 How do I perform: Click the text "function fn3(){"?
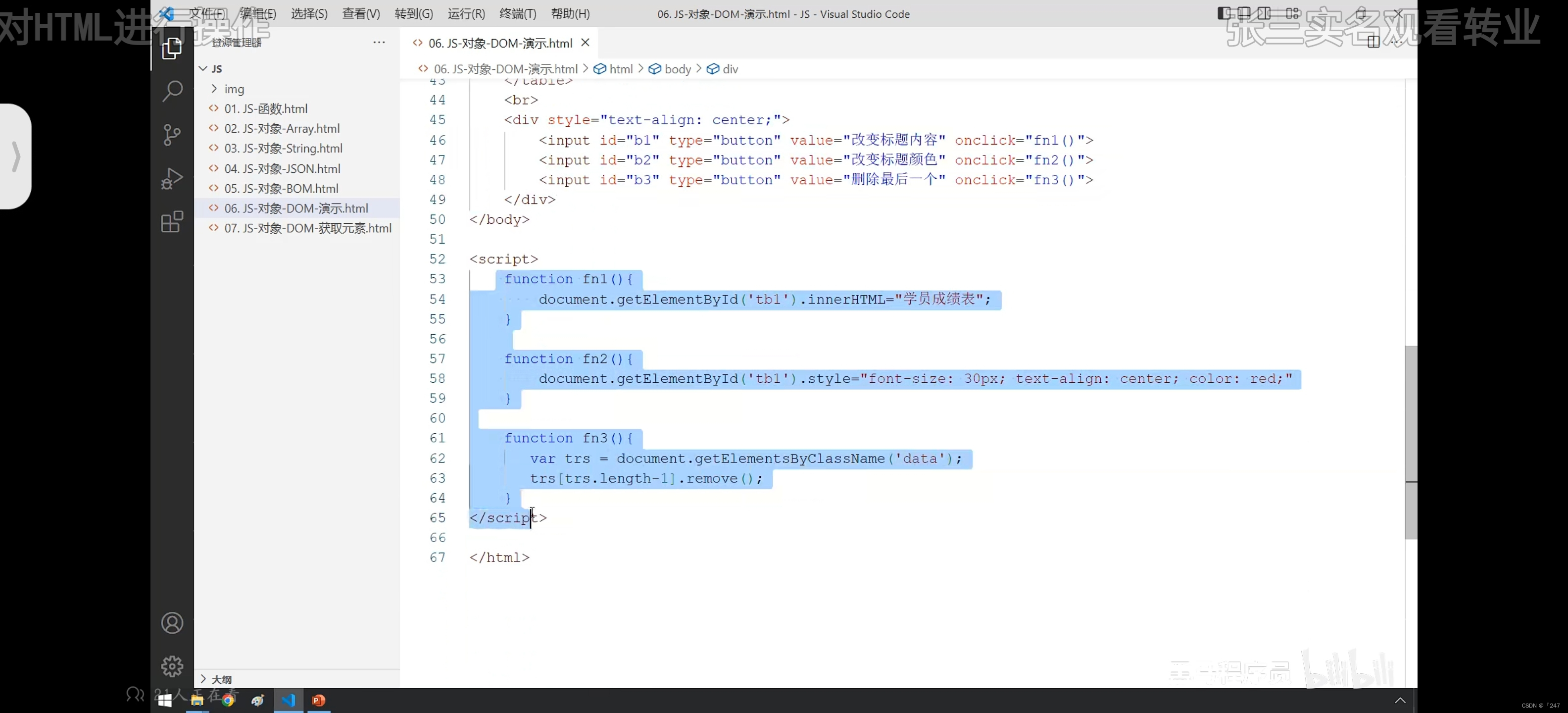[x=569, y=438]
